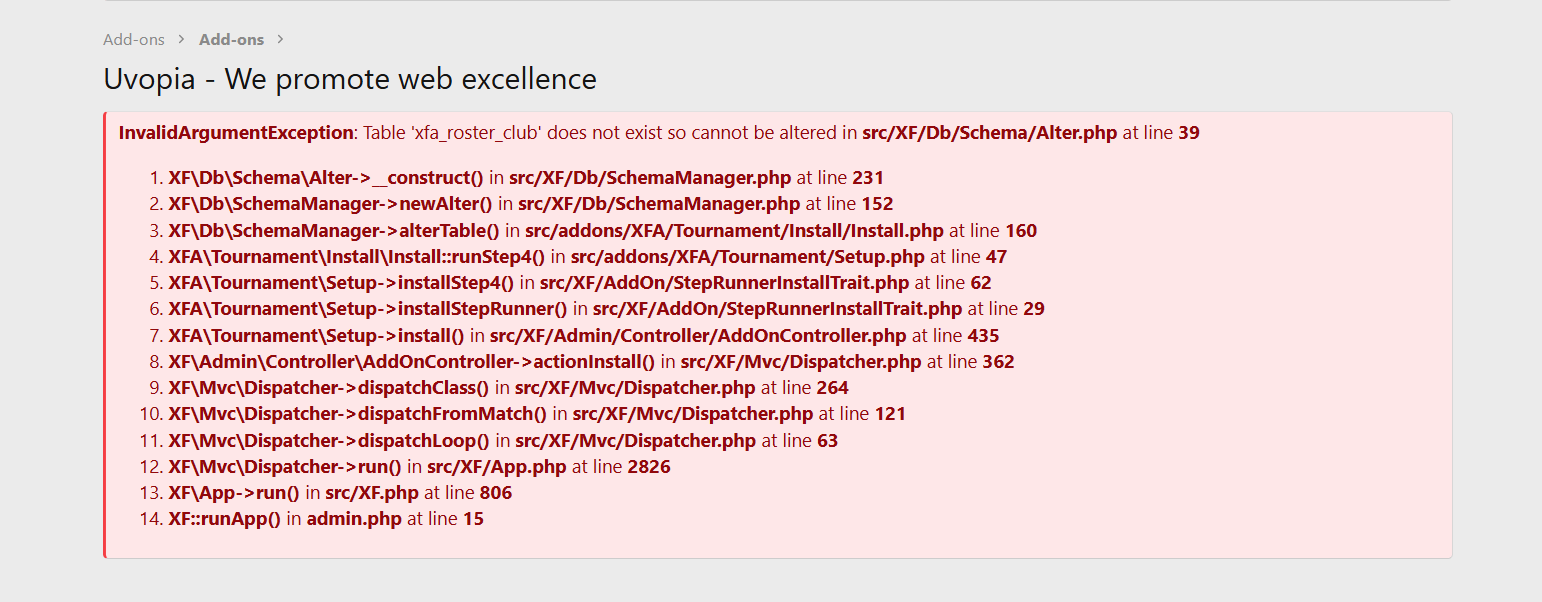Open the first Add-ons breadcrumb link
This screenshot has height=602, width=1542.
pyautogui.click(x=134, y=40)
